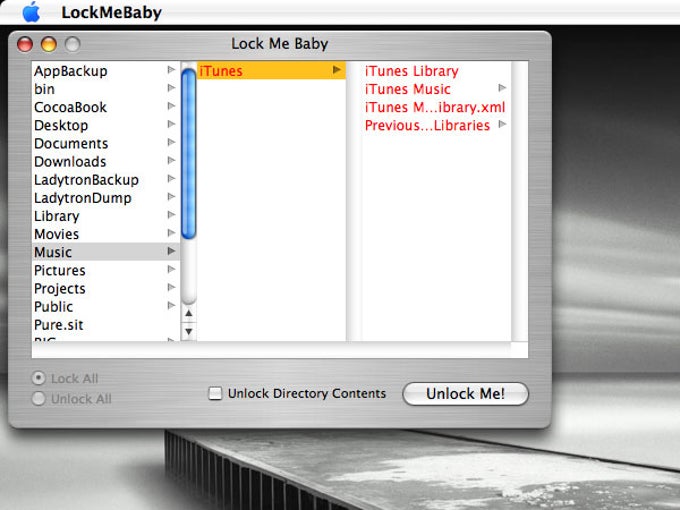The height and width of the screenshot is (510, 680).
Task: Select the Lock All radio button
Action: [x=39, y=378]
